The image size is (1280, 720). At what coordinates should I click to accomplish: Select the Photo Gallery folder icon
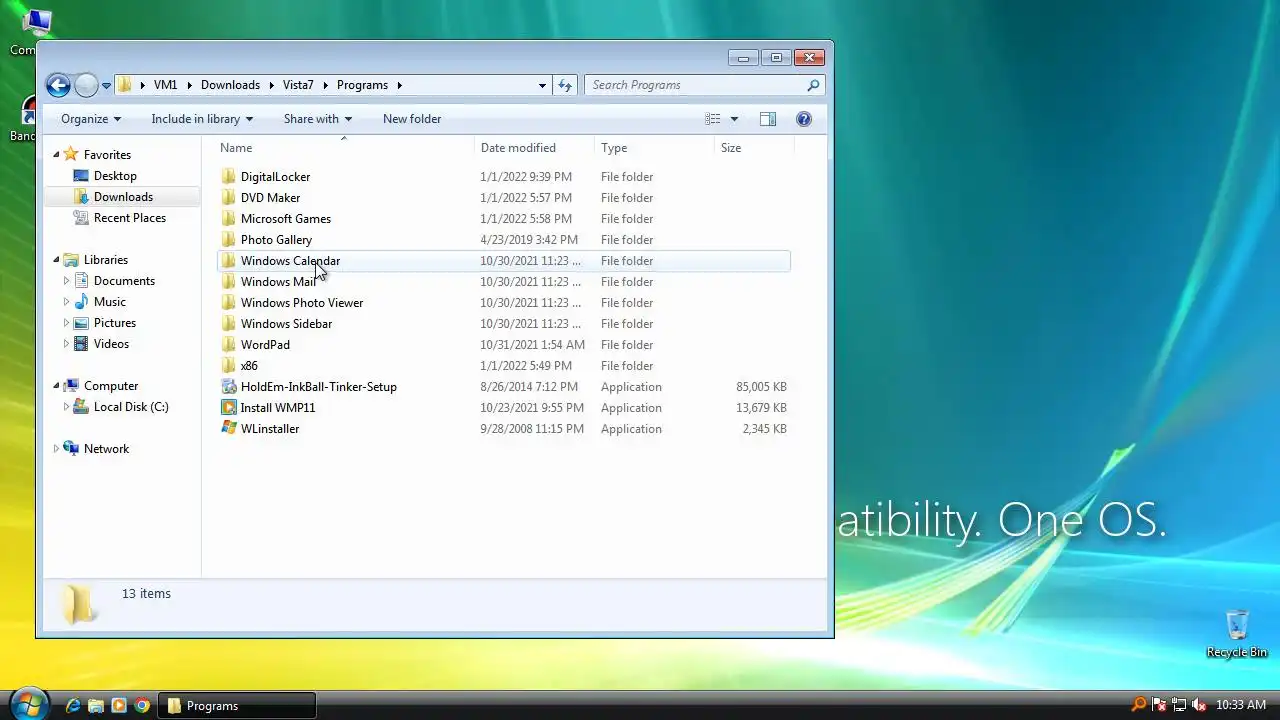[x=229, y=240]
